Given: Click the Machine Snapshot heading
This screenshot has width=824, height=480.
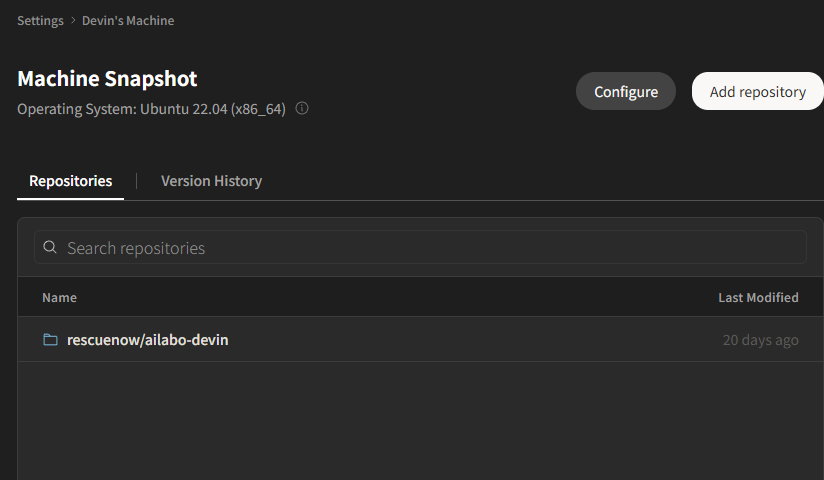Looking at the screenshot, I should (x=107, y=79).
